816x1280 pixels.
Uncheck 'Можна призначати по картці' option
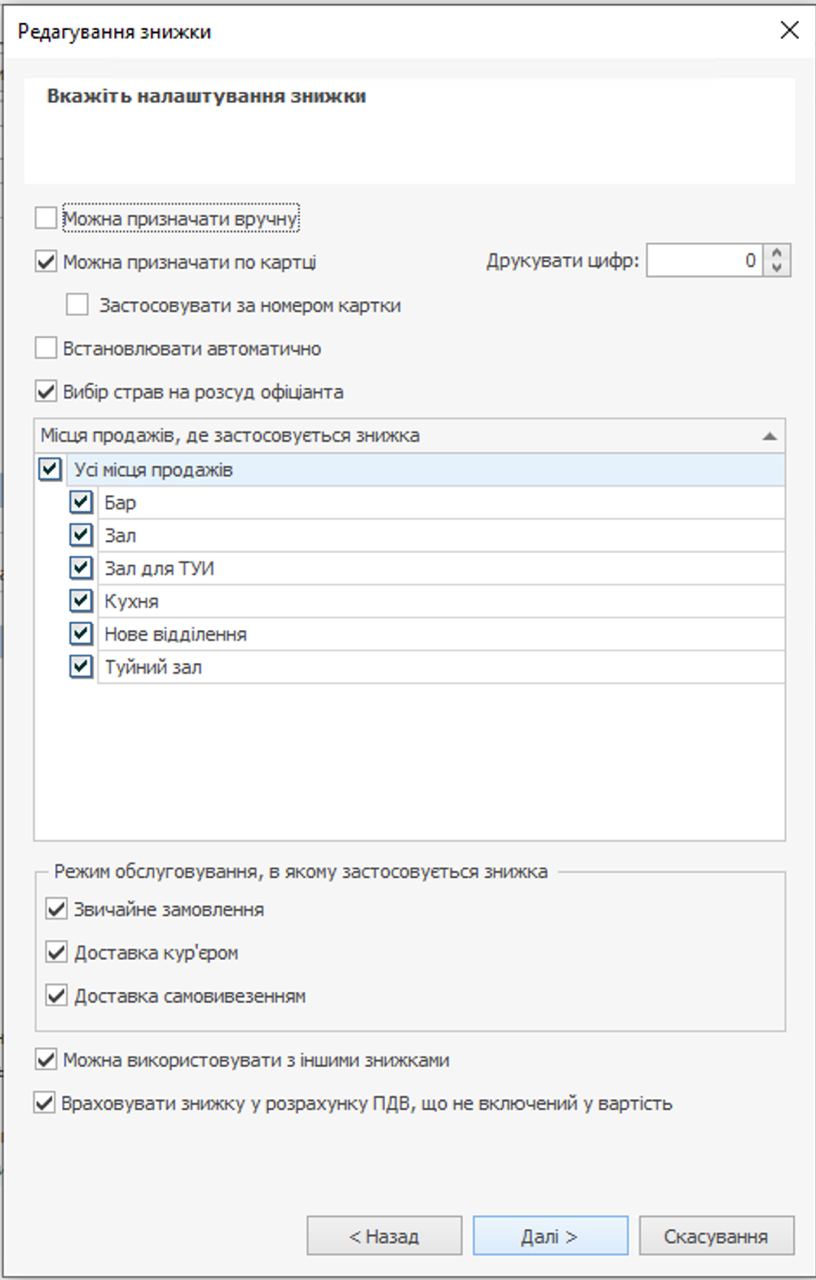(x=46, y=262)
